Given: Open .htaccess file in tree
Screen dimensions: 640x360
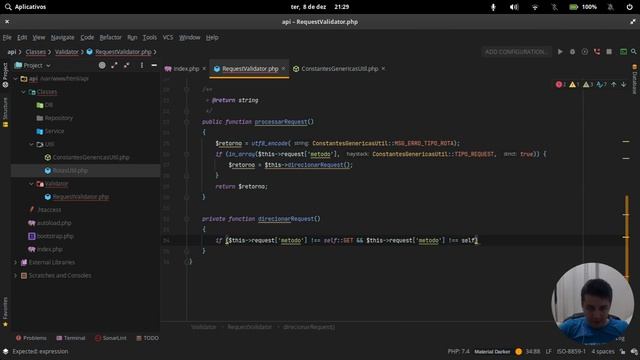Looking at the screenshot, I should [45, 210].
